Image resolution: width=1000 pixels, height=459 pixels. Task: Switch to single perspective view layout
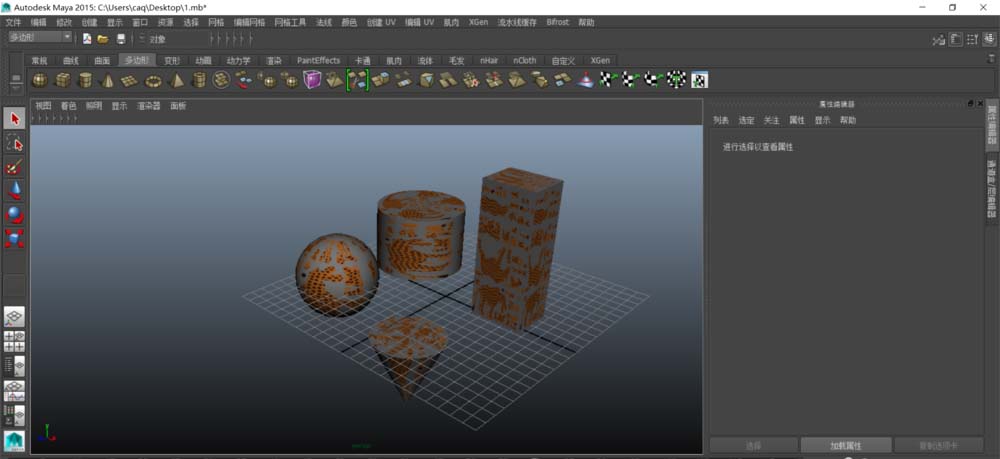click(15, 317)
